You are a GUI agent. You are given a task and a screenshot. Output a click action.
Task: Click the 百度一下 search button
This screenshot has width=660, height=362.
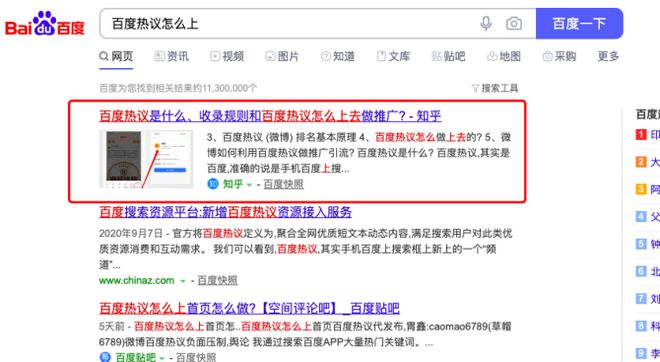point(579,24)
